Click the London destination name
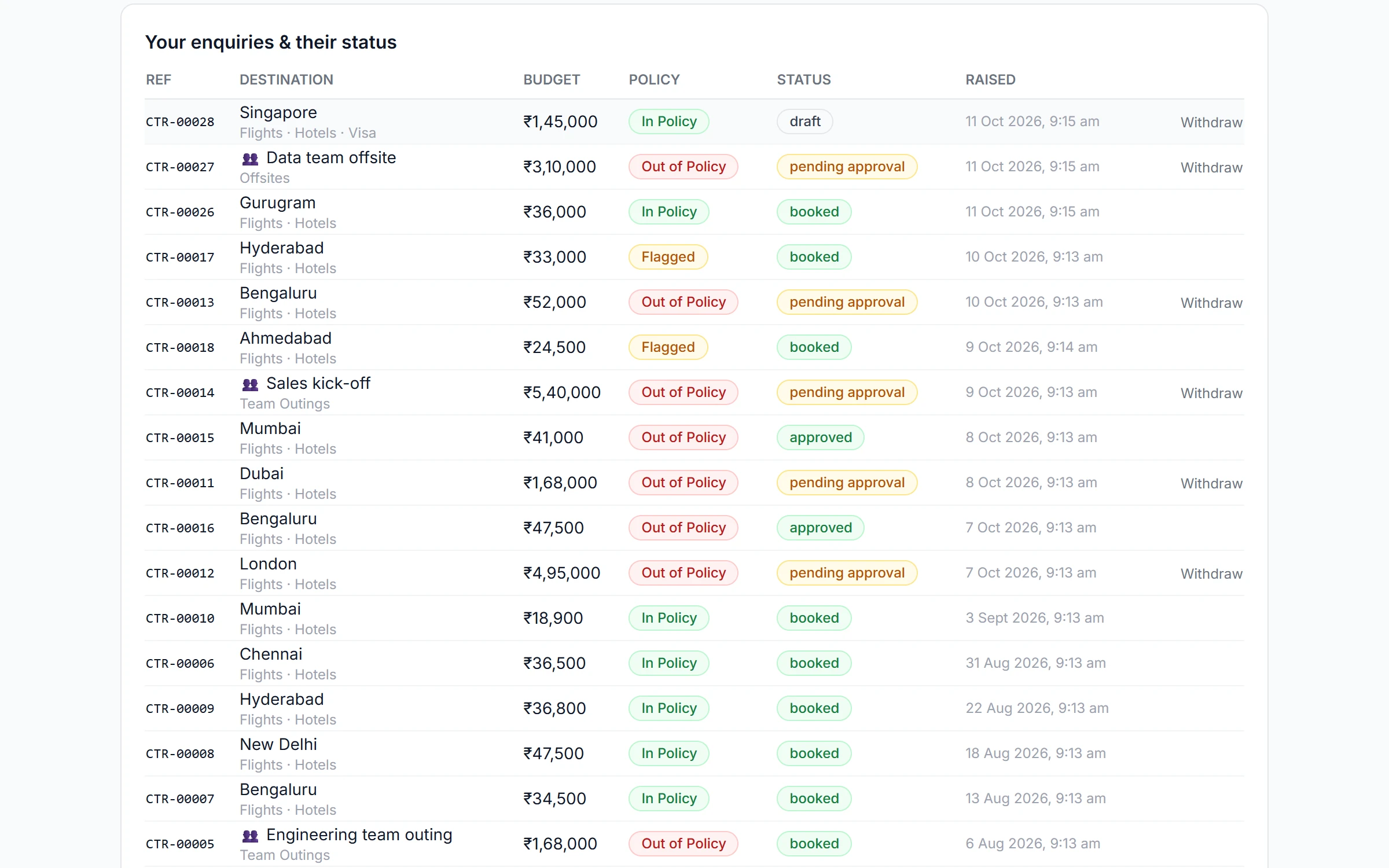Viewport: 1389px width, 868px height. click(268, 564)
